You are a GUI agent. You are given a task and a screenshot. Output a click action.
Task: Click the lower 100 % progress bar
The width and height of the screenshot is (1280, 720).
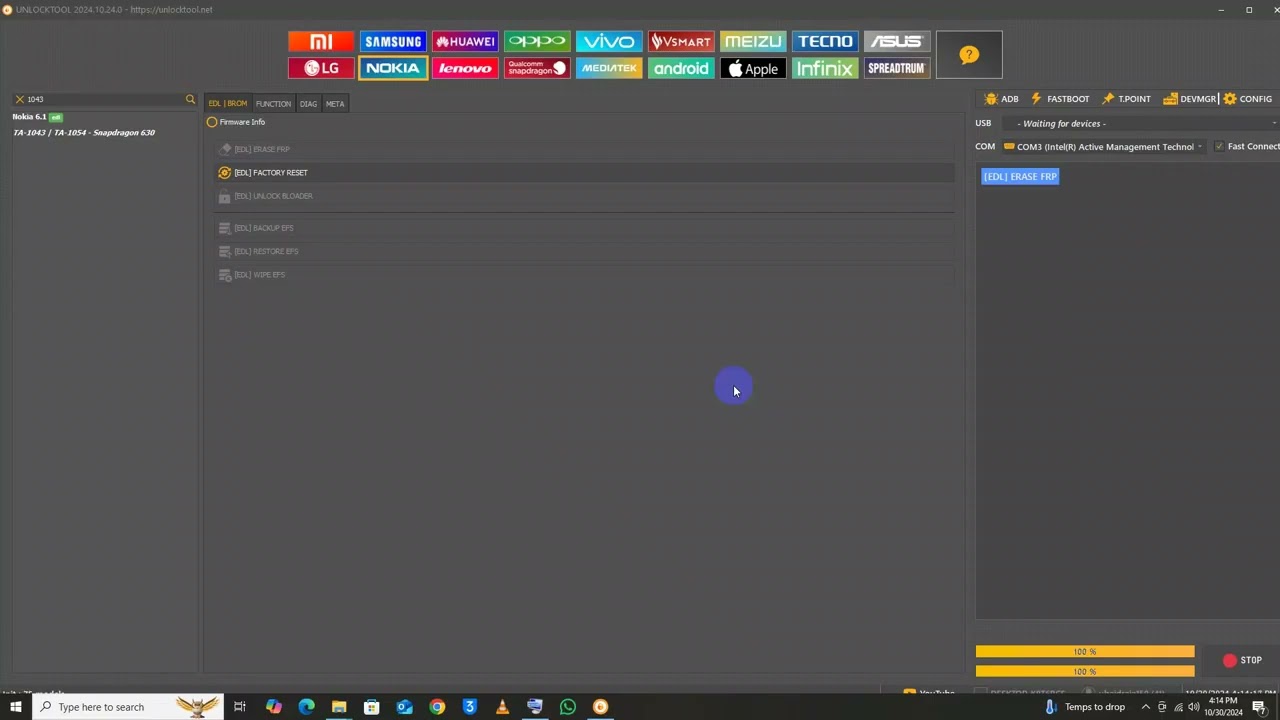(1085, 671)
